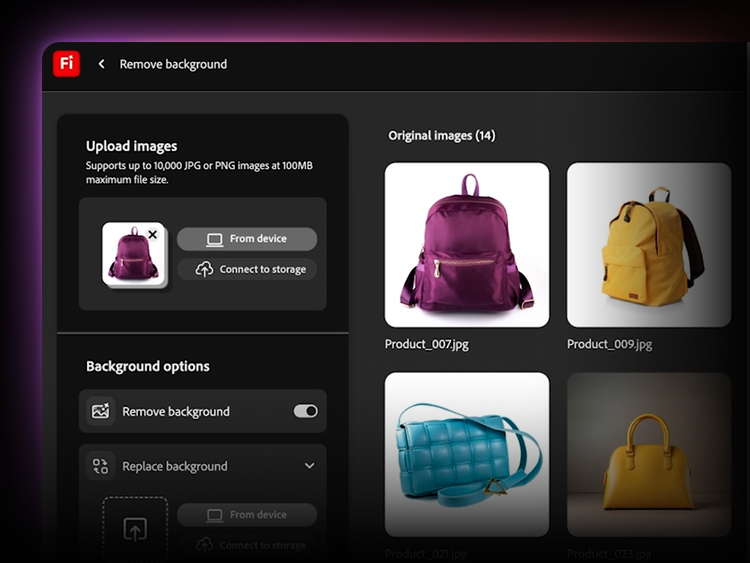Go back using the left arrow
The width and height of the screenshot is (750, 563).
[101, 64]
